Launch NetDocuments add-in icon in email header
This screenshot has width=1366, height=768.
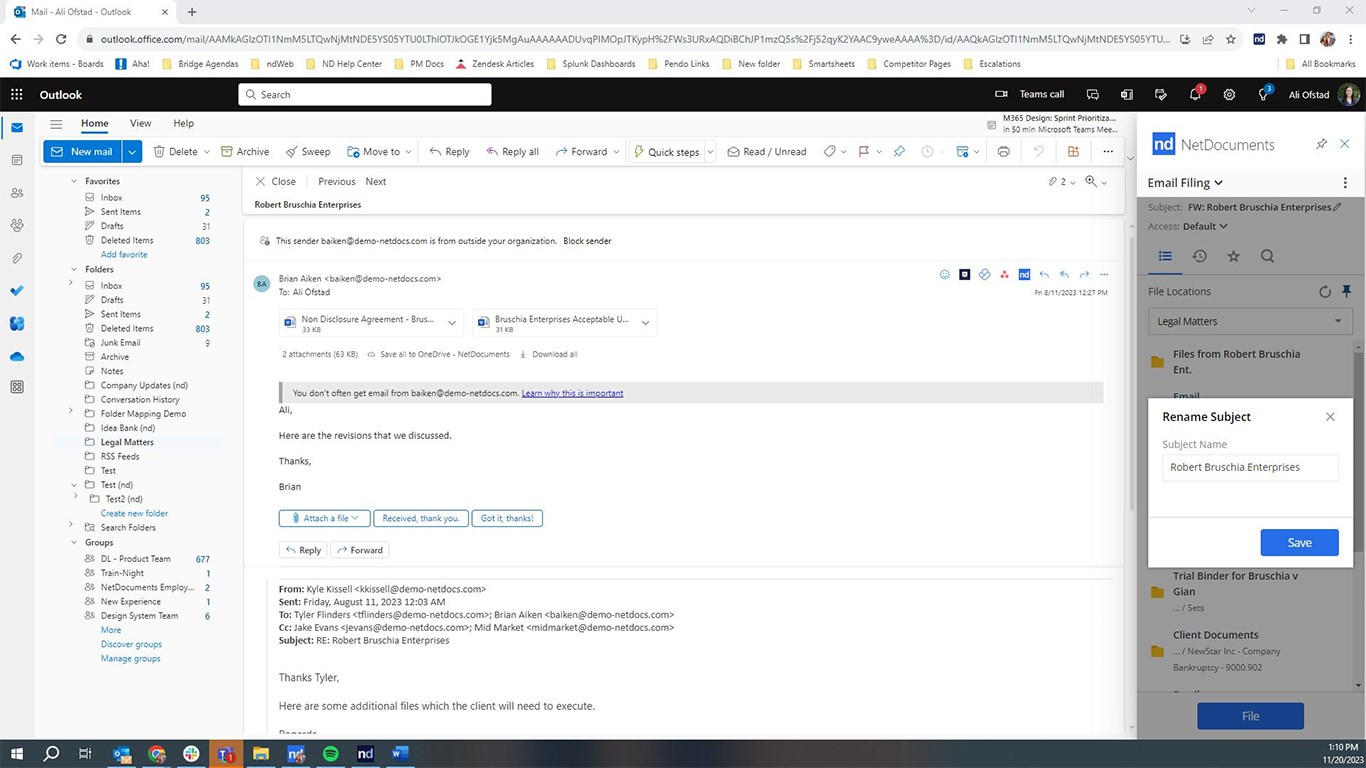pyautogui.click(x=1024, y=274)
